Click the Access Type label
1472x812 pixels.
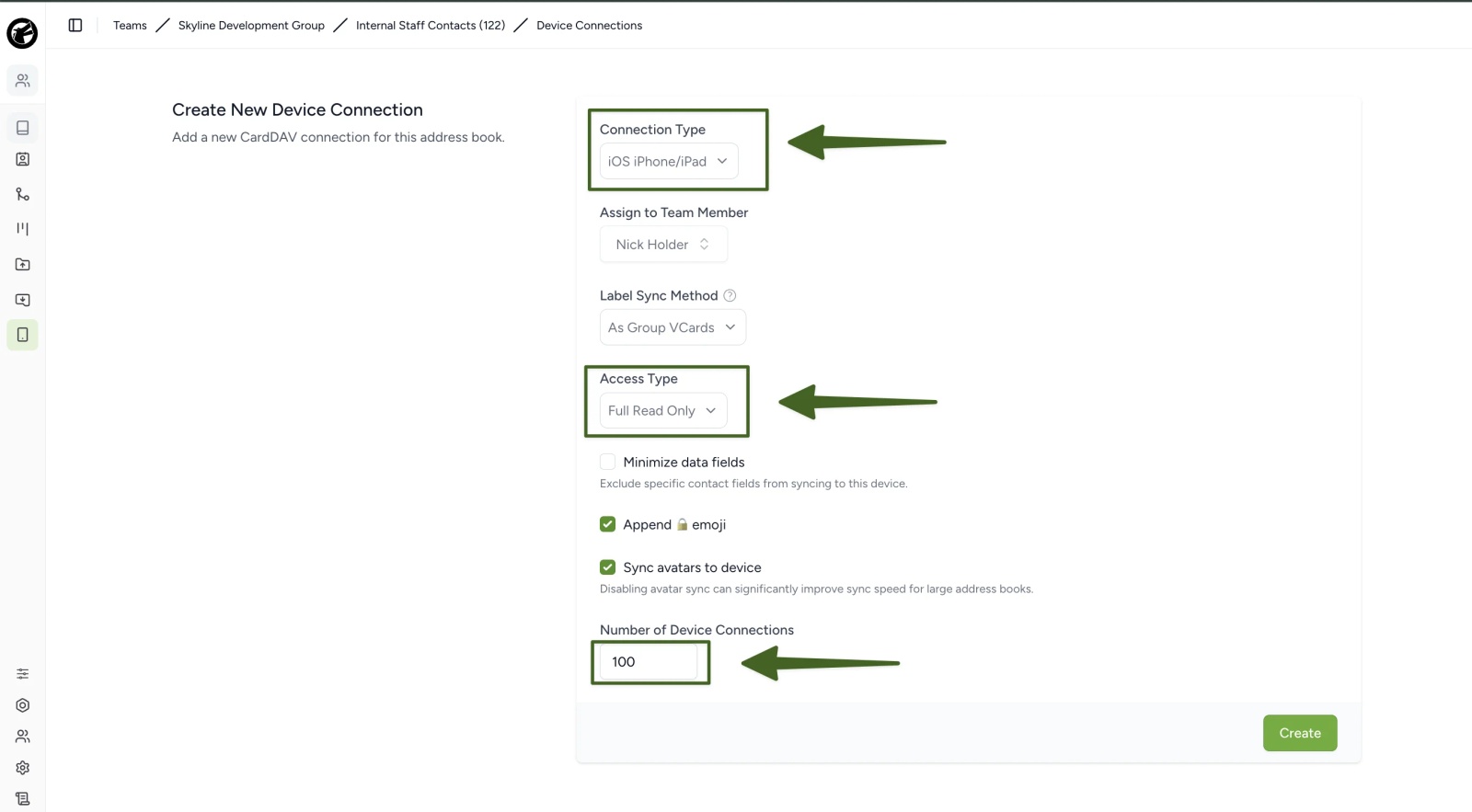[638, 379]
